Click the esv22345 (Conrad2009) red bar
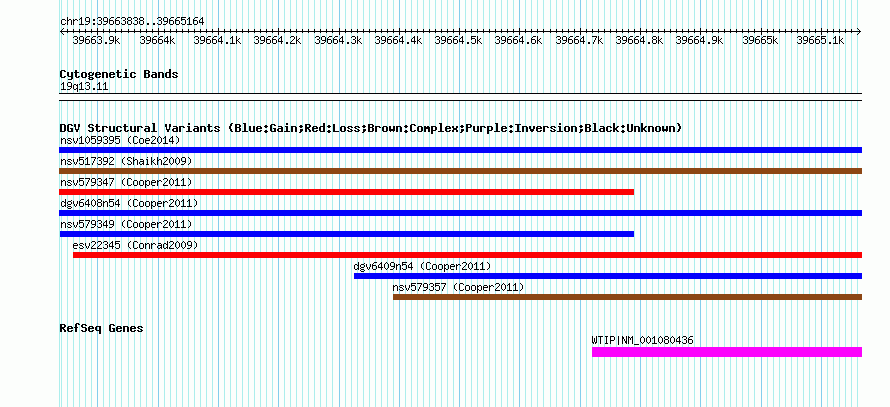The height and width of the screenshot is (407, 890). pos(467,255)
